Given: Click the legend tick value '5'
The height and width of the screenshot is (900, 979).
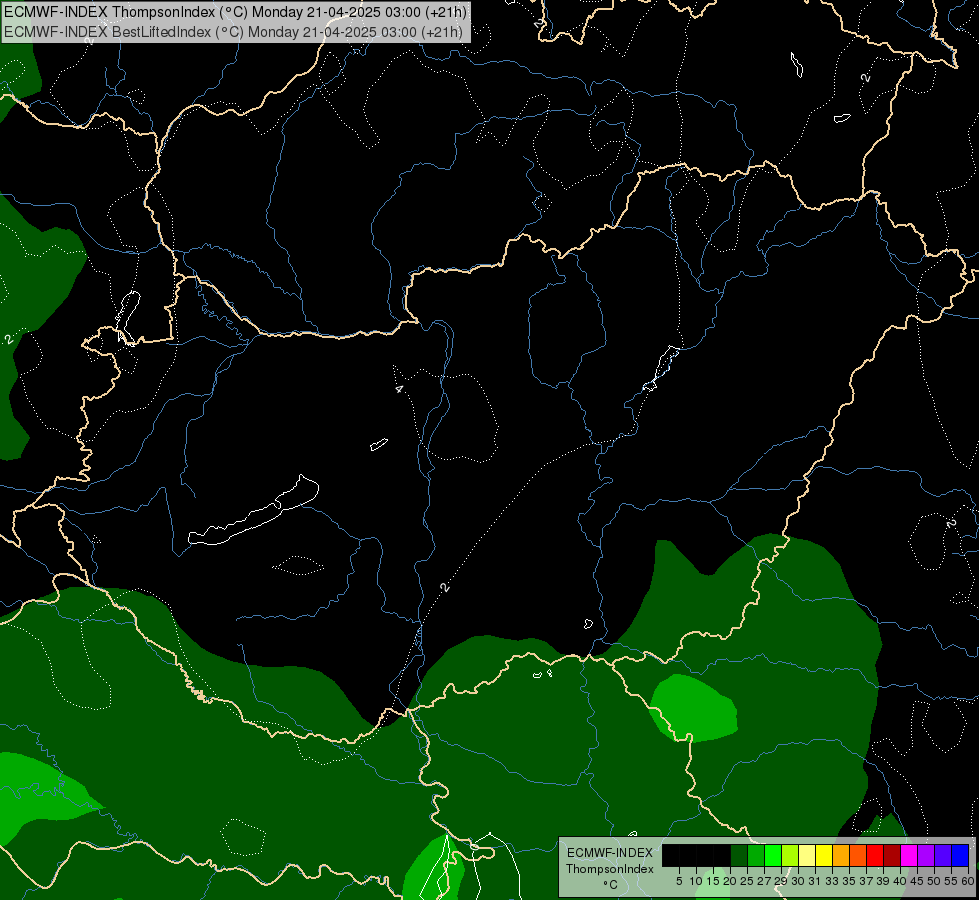Looking at the screenshot, I should tap(679, 881).
